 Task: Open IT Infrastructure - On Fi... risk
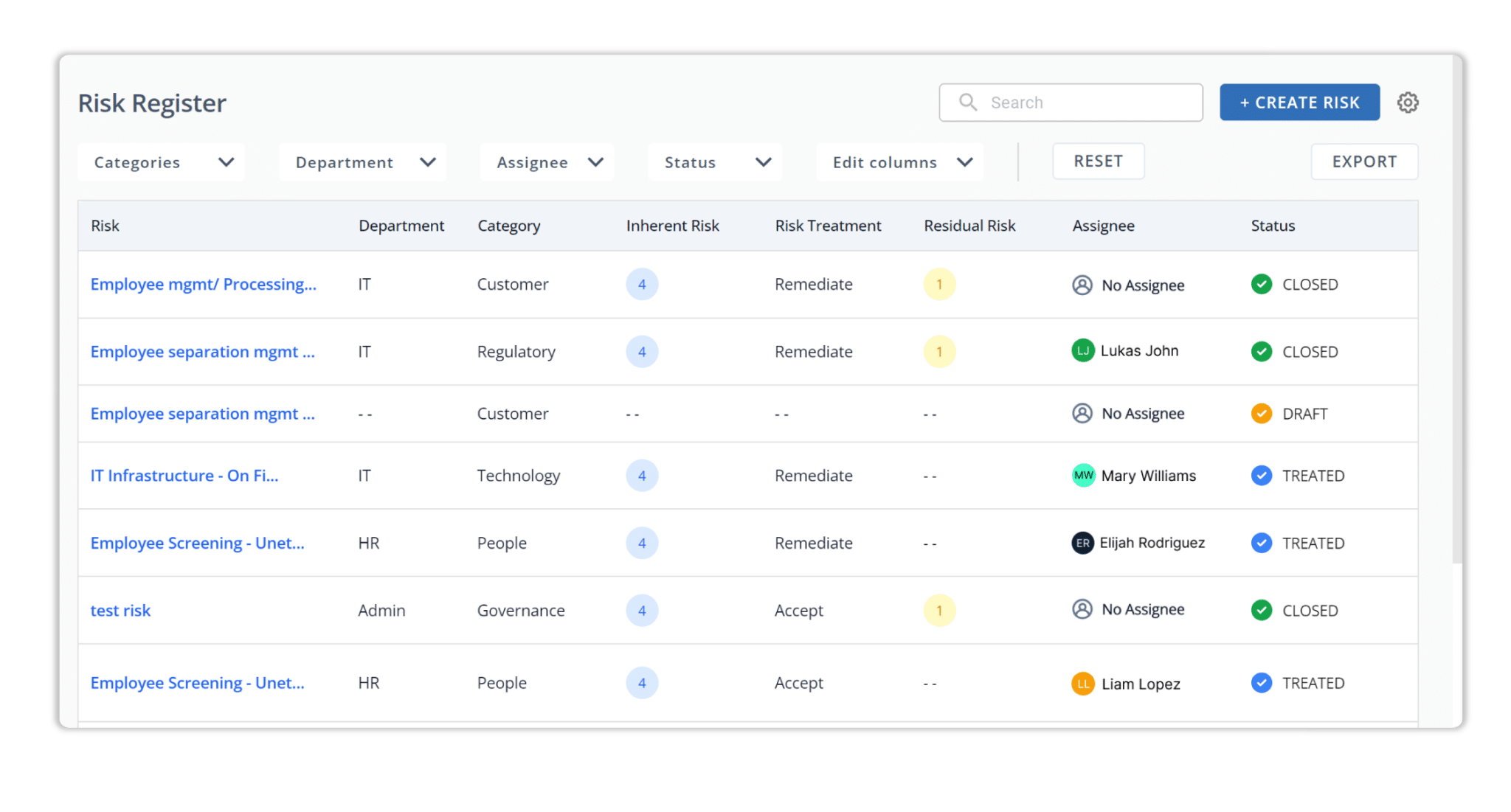coord(184,476)
